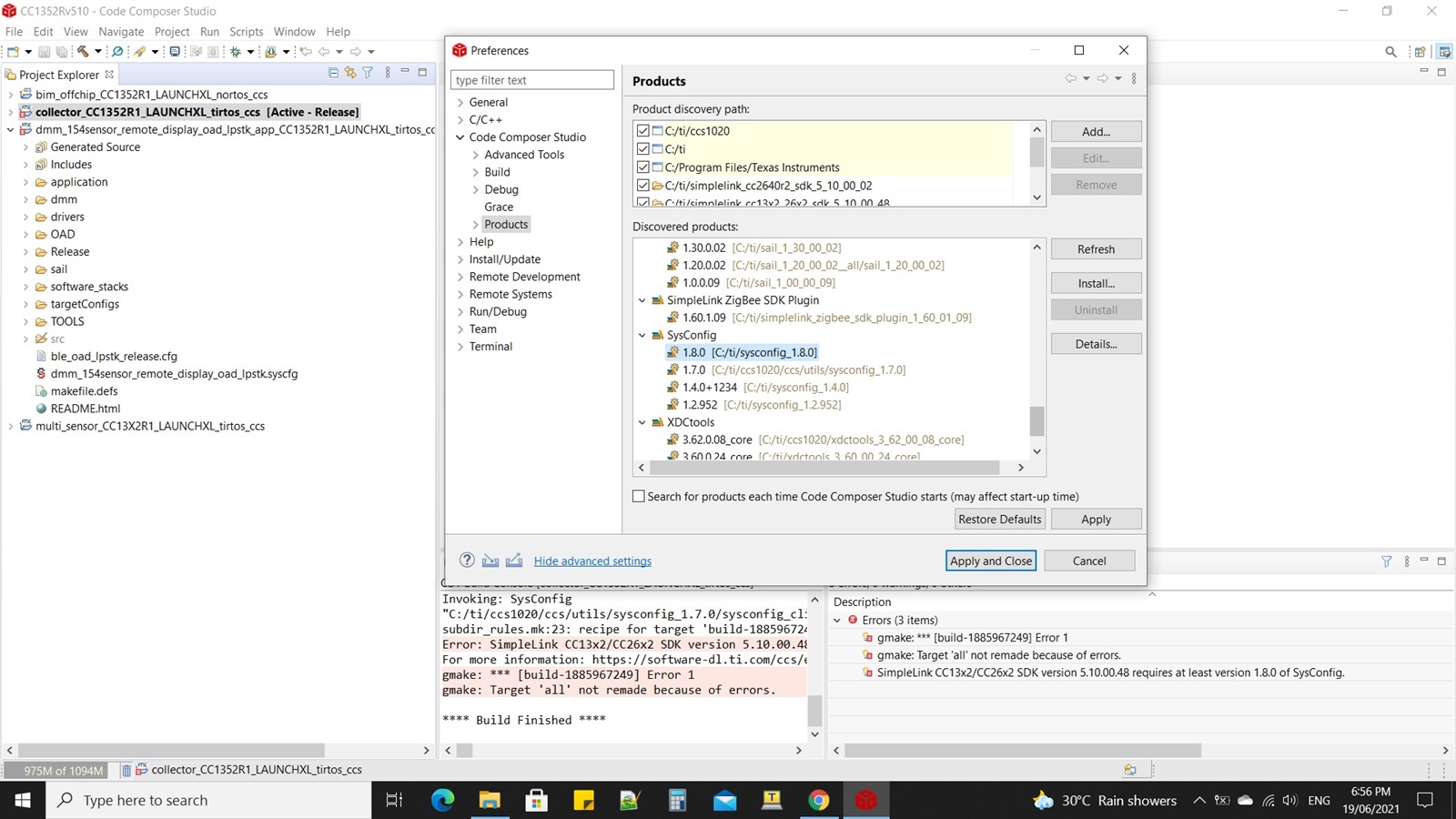Screen dimensions: 1456x819
Task: Check the C:/ti discovery path checkbox
Action: coord(643,149)
